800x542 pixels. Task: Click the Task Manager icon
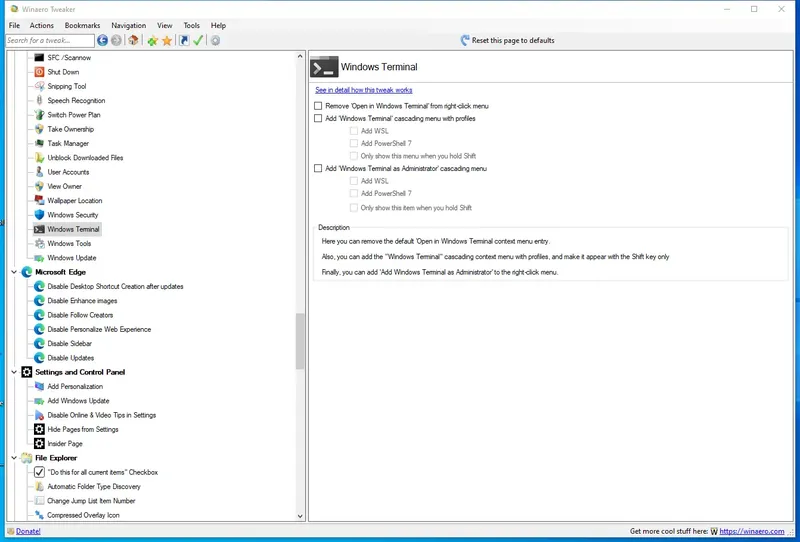click(39, 143)
